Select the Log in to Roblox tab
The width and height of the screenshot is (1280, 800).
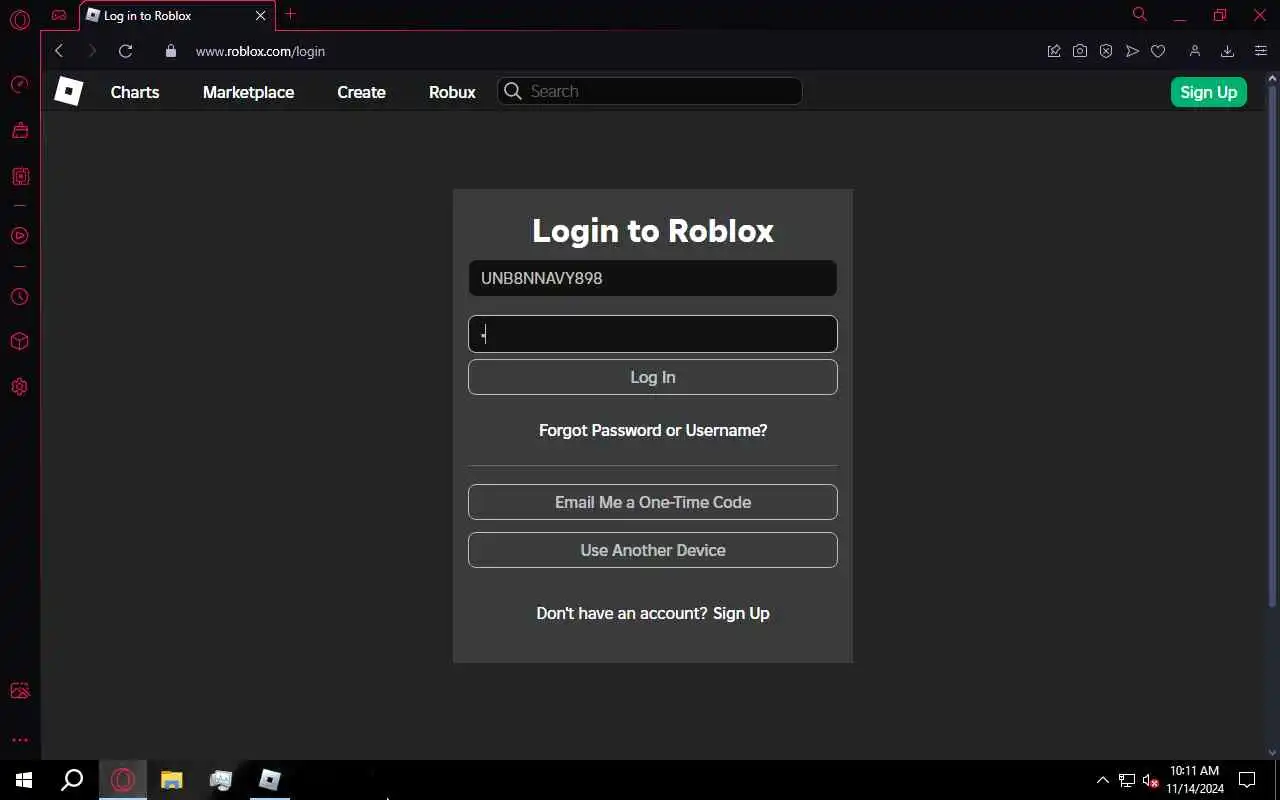point(175,16)
